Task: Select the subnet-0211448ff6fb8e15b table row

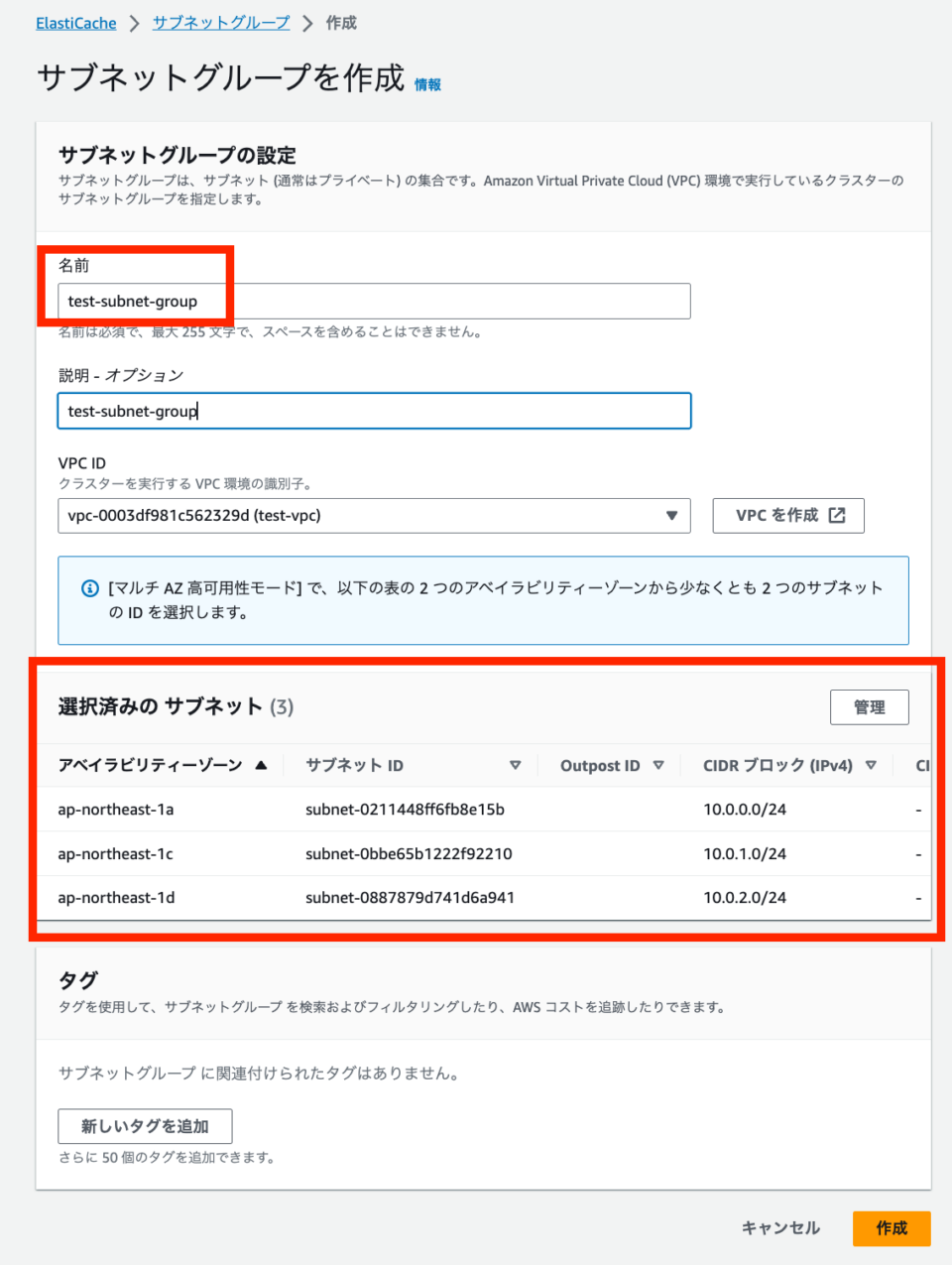Action: coord(405,809)
